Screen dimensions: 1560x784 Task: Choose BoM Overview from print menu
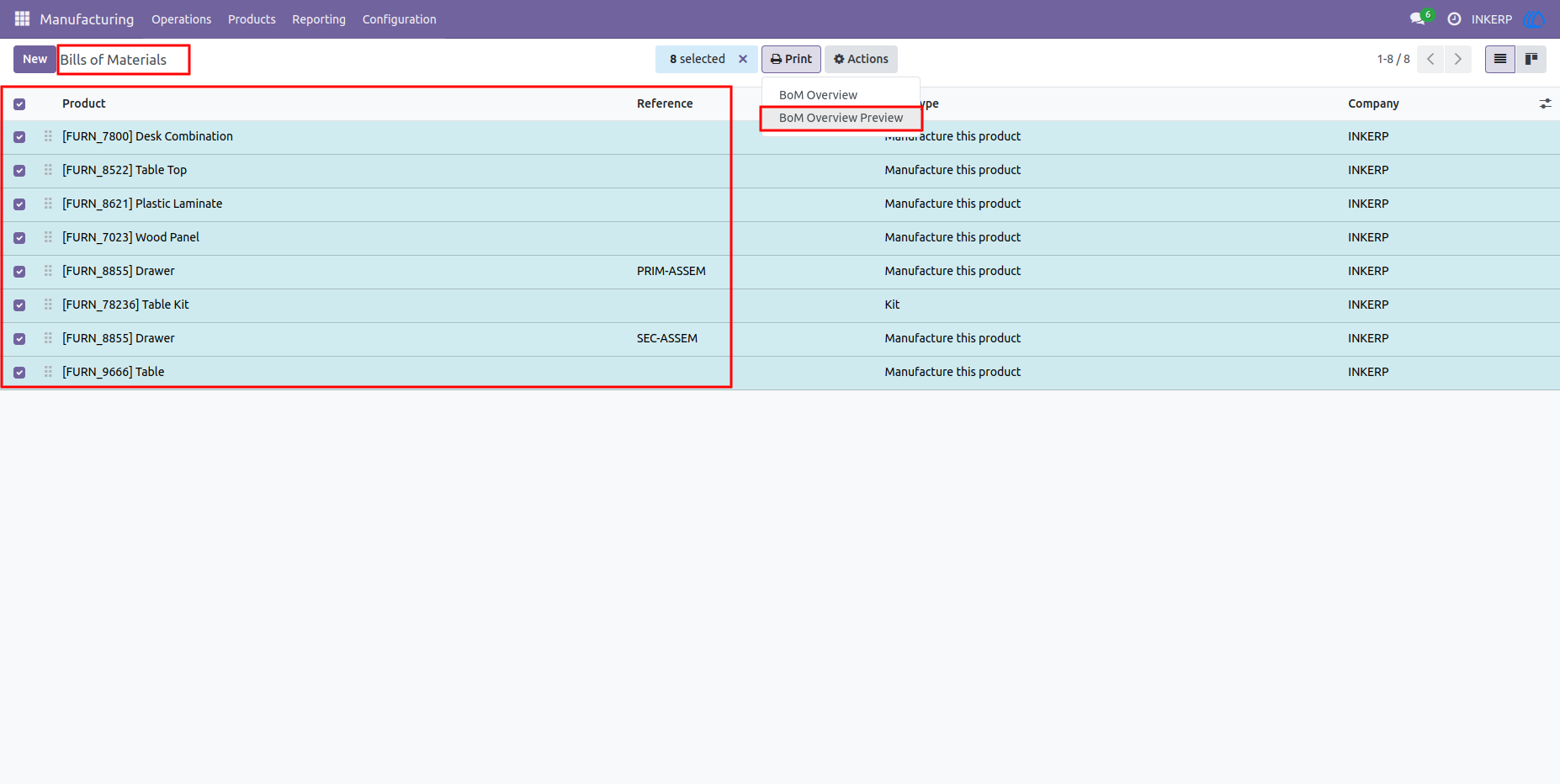[x=818, y=95]
